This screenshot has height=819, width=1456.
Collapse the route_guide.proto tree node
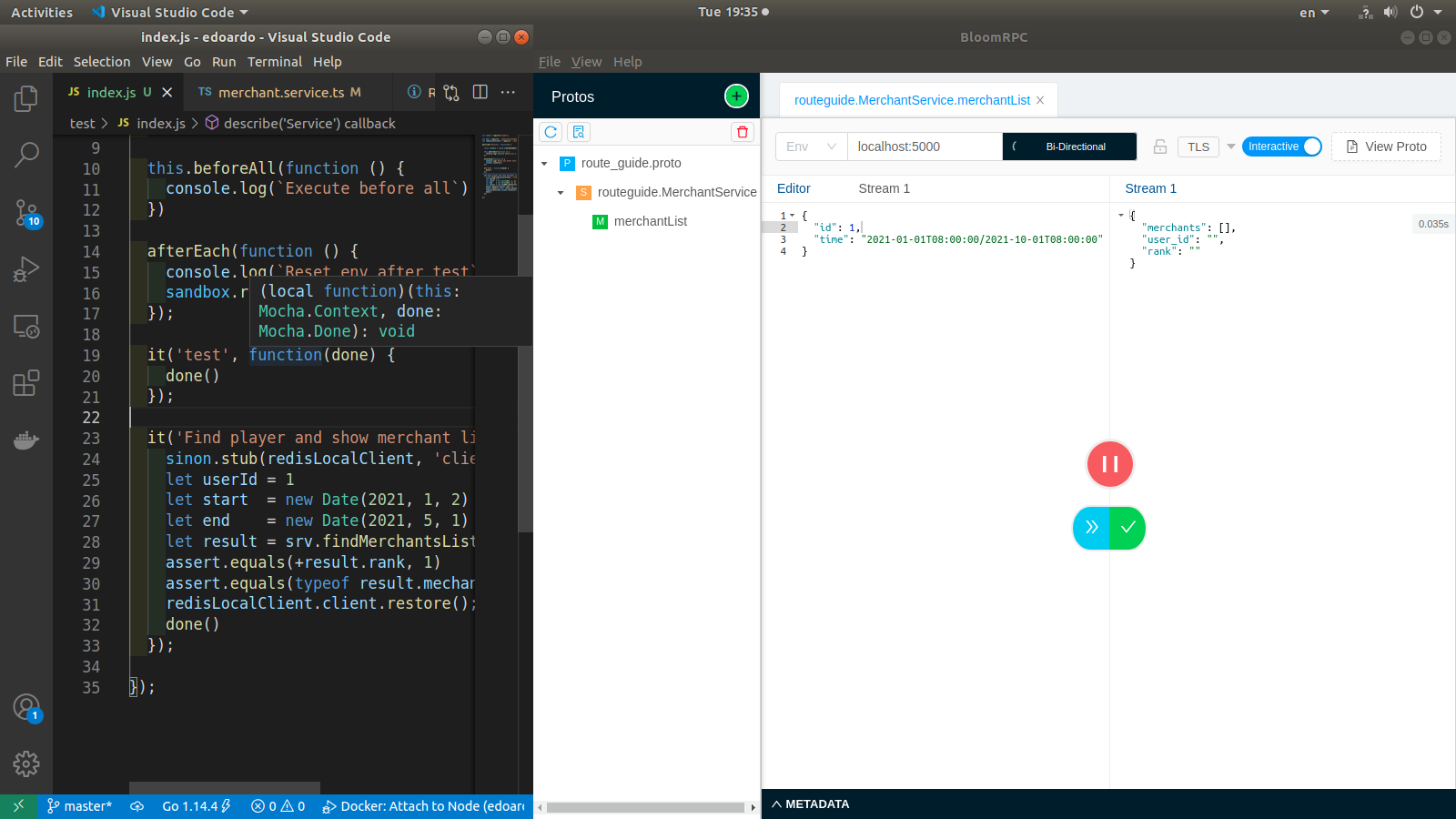click(x=544, y=164)
